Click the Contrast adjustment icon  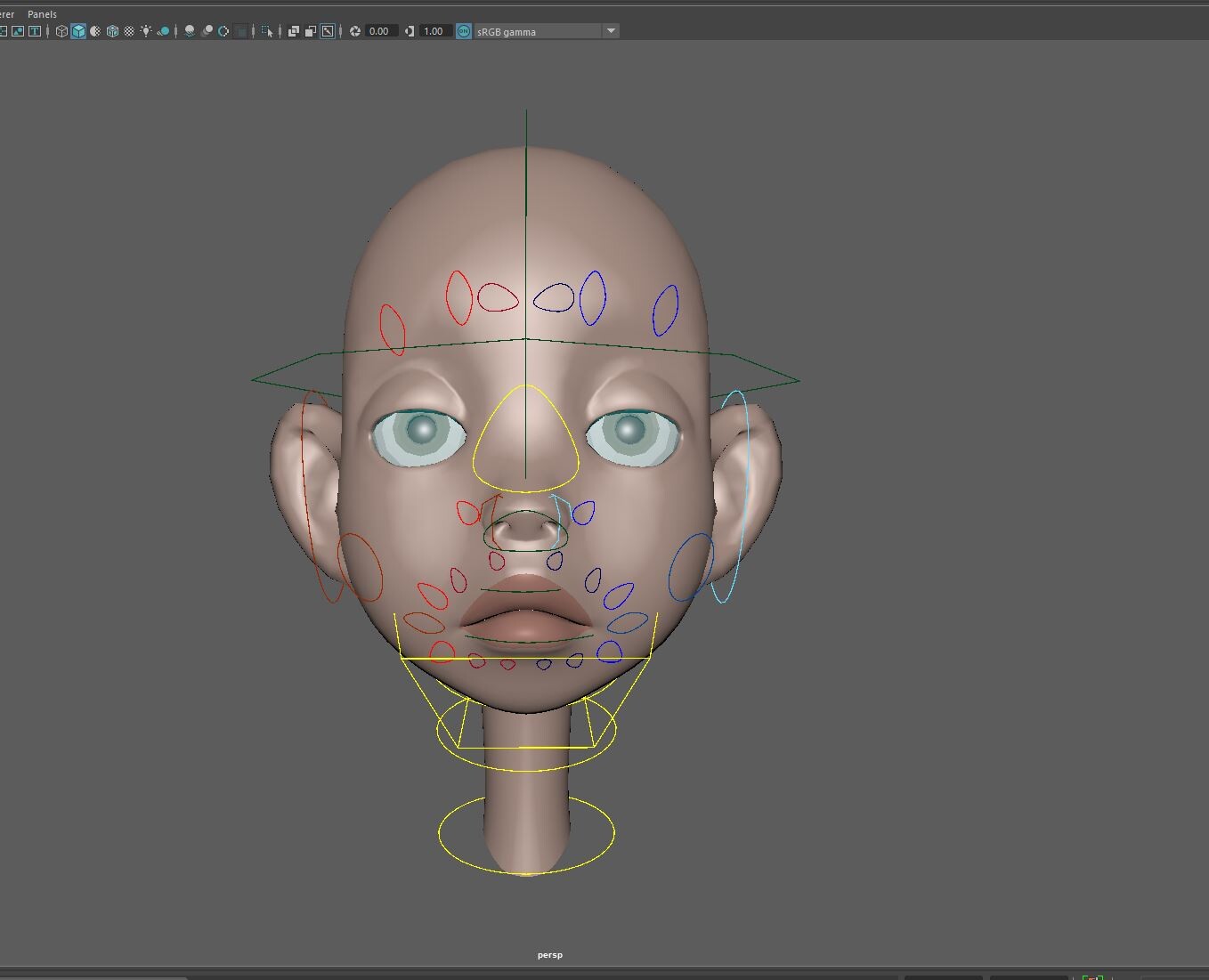point(409,31)
